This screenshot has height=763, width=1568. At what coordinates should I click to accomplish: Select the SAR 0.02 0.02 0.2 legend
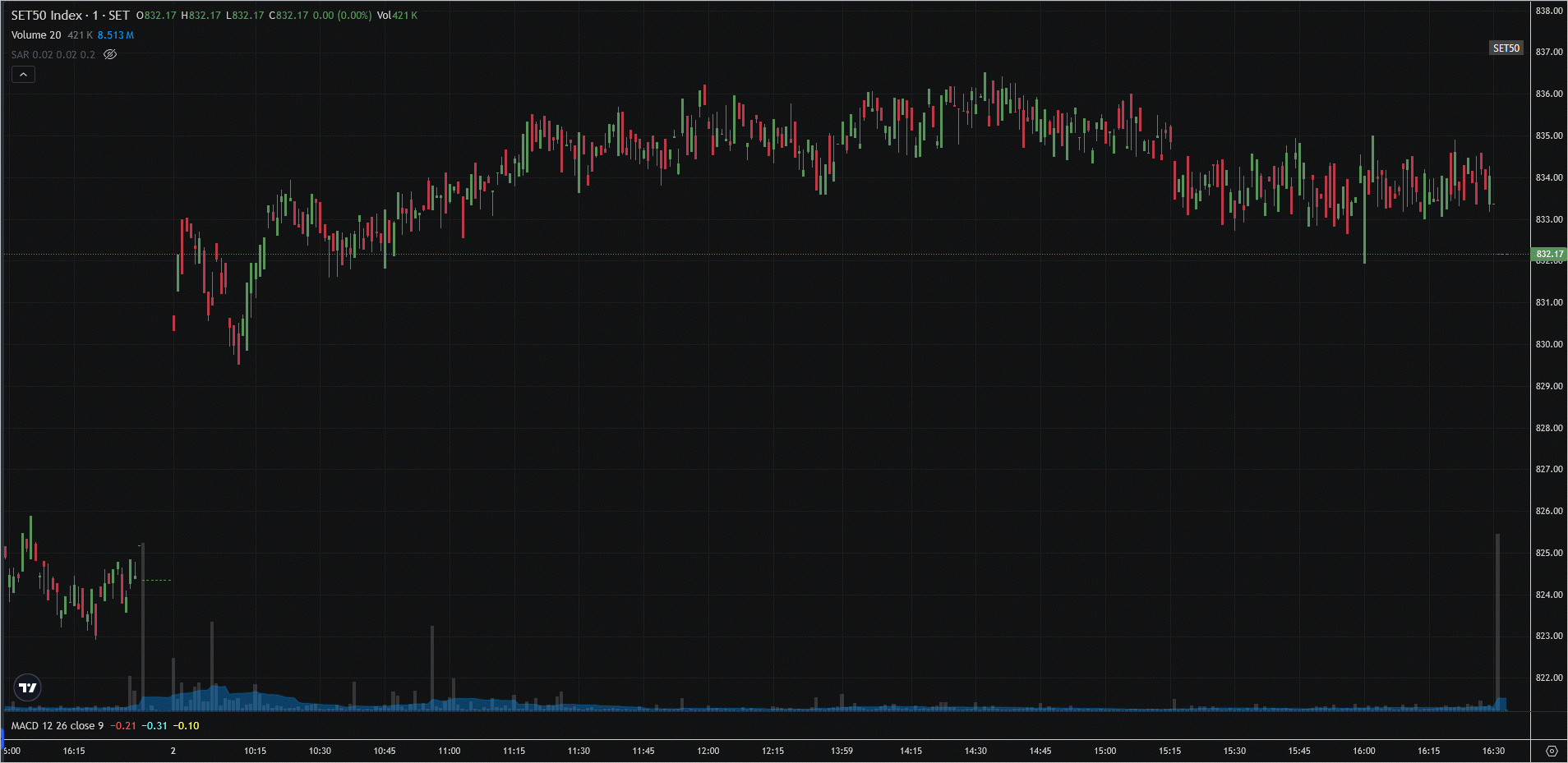click(53, 55)
